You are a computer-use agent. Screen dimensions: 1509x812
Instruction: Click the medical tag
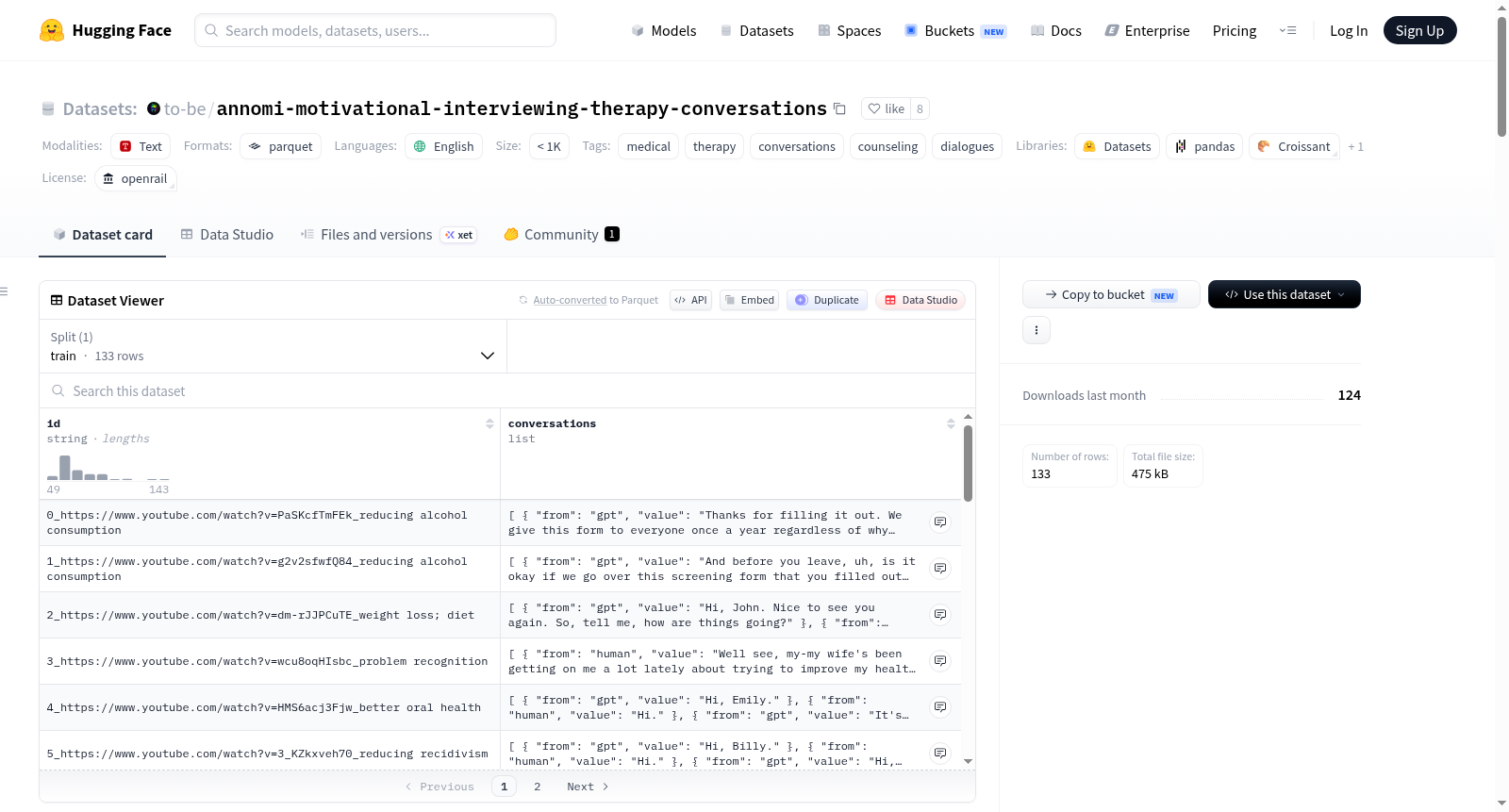[x=649, y=146]
